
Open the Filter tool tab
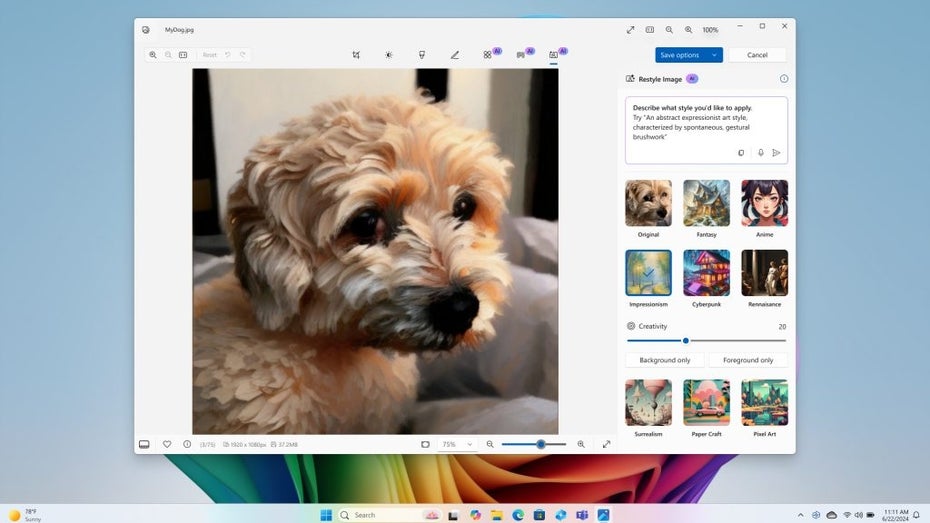point(422,55)
